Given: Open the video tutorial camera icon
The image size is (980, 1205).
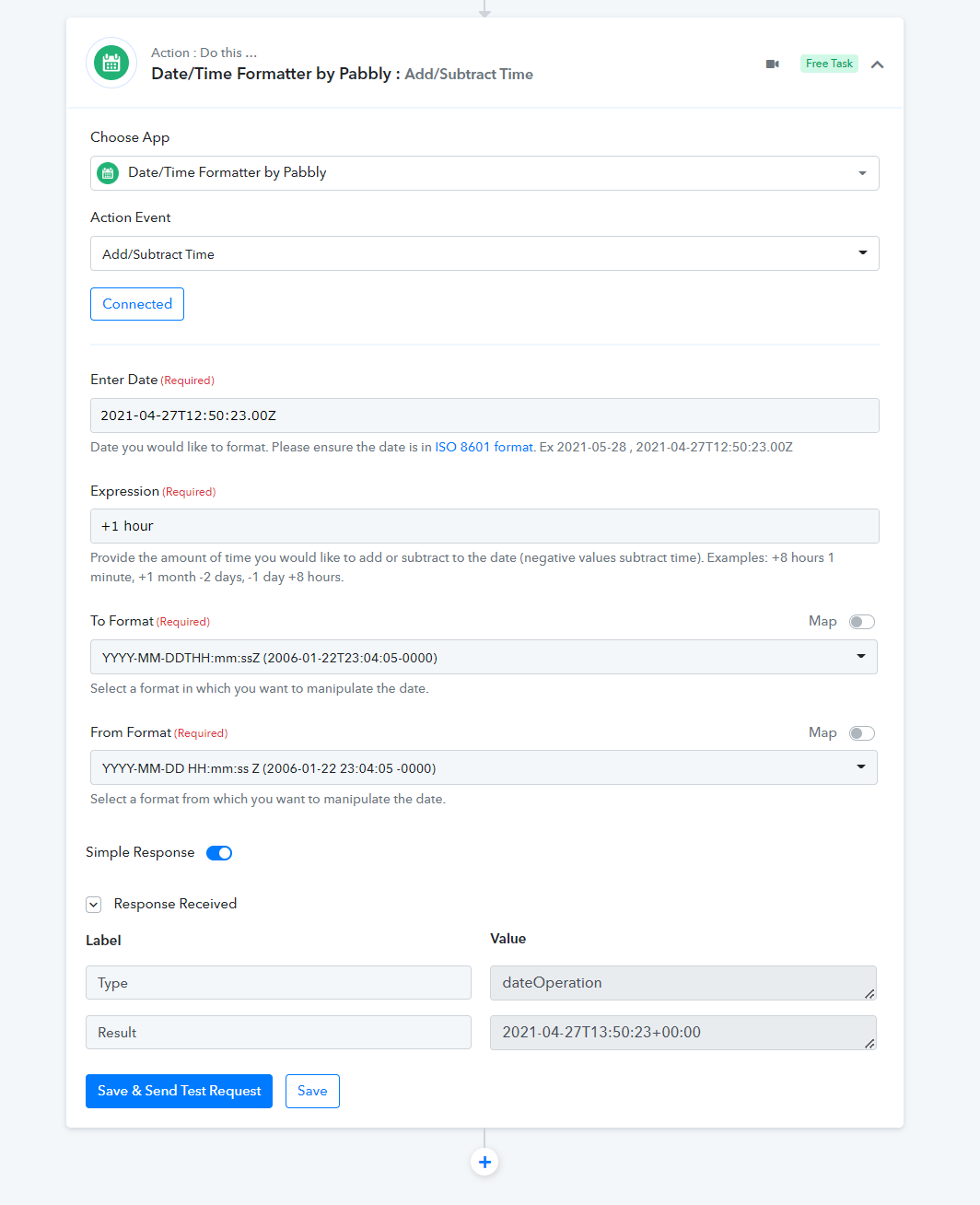Looking at the screenshot, I should (773, 64).
